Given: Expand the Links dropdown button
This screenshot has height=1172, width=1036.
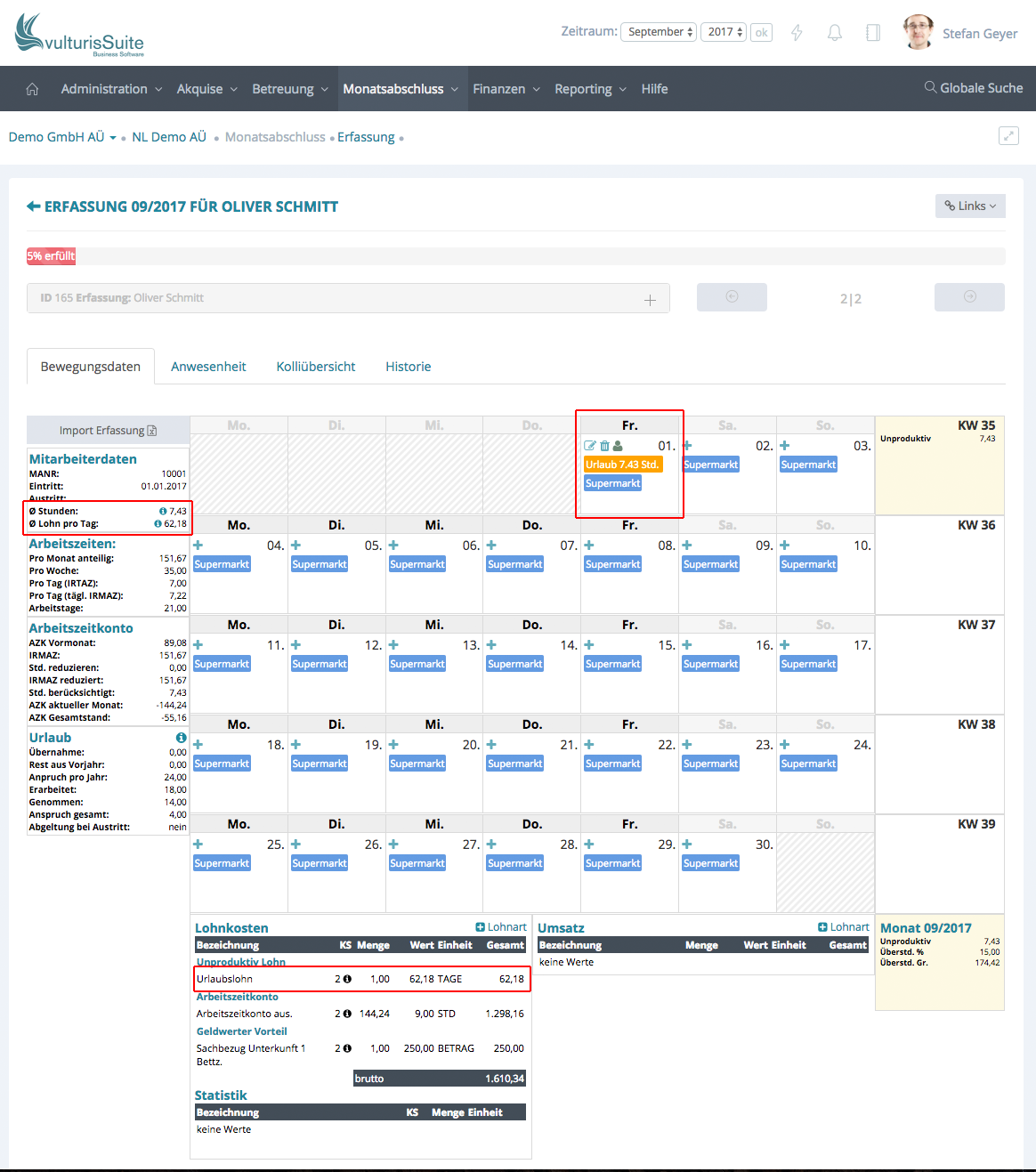Looking at the screenshot, I should tap(970, 206).
